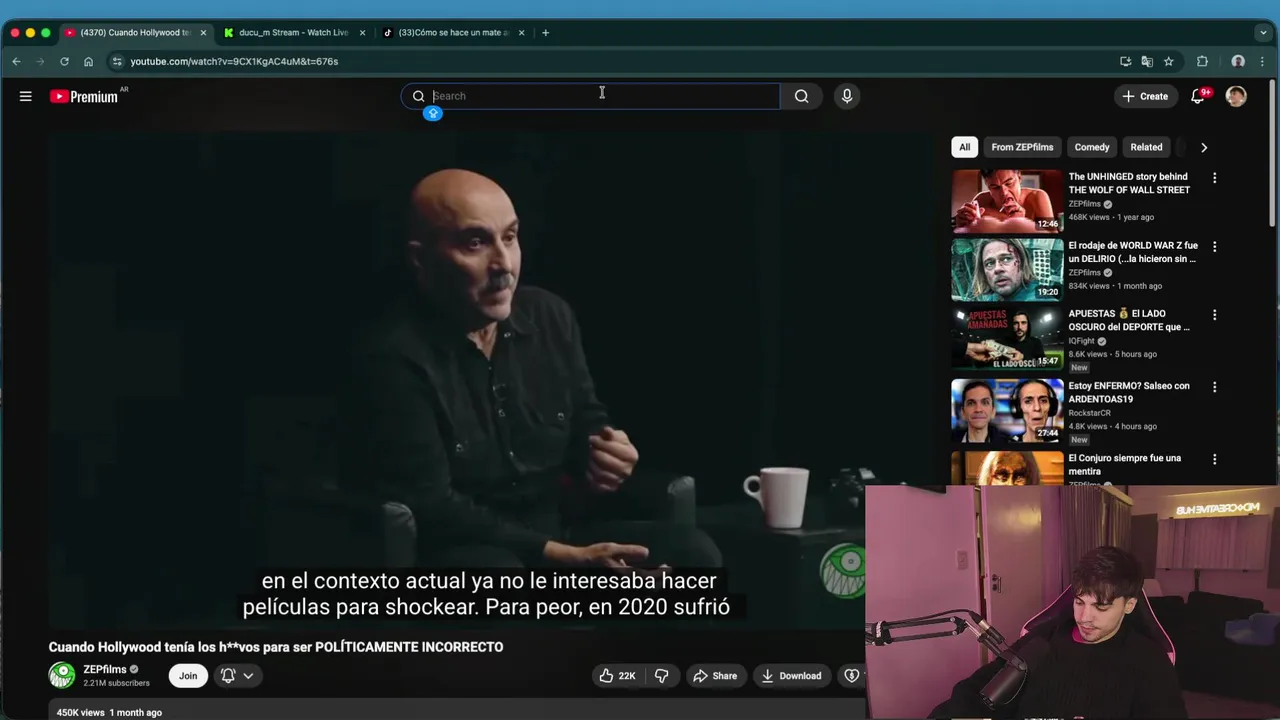1280x720 pixels.
Task: Open YouTube notifications bell
Action: [x=1198, y=96]
